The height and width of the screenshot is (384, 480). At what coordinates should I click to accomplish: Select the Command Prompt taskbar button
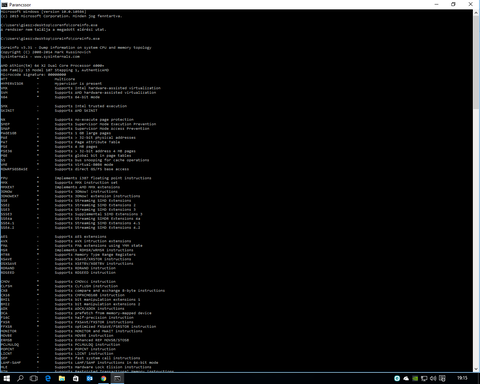tap(117, 378)
